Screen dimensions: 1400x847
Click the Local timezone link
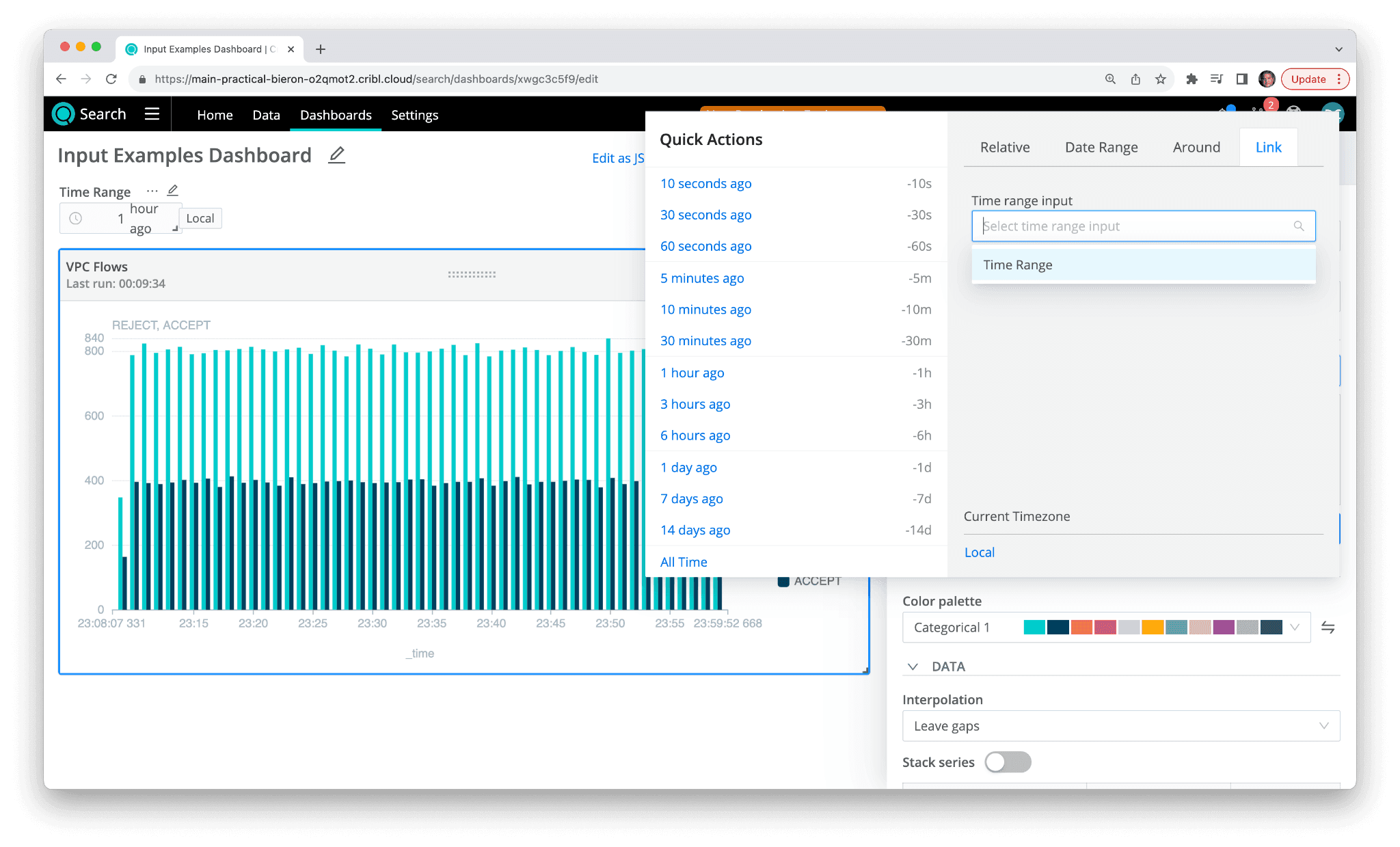coord(979,552)
